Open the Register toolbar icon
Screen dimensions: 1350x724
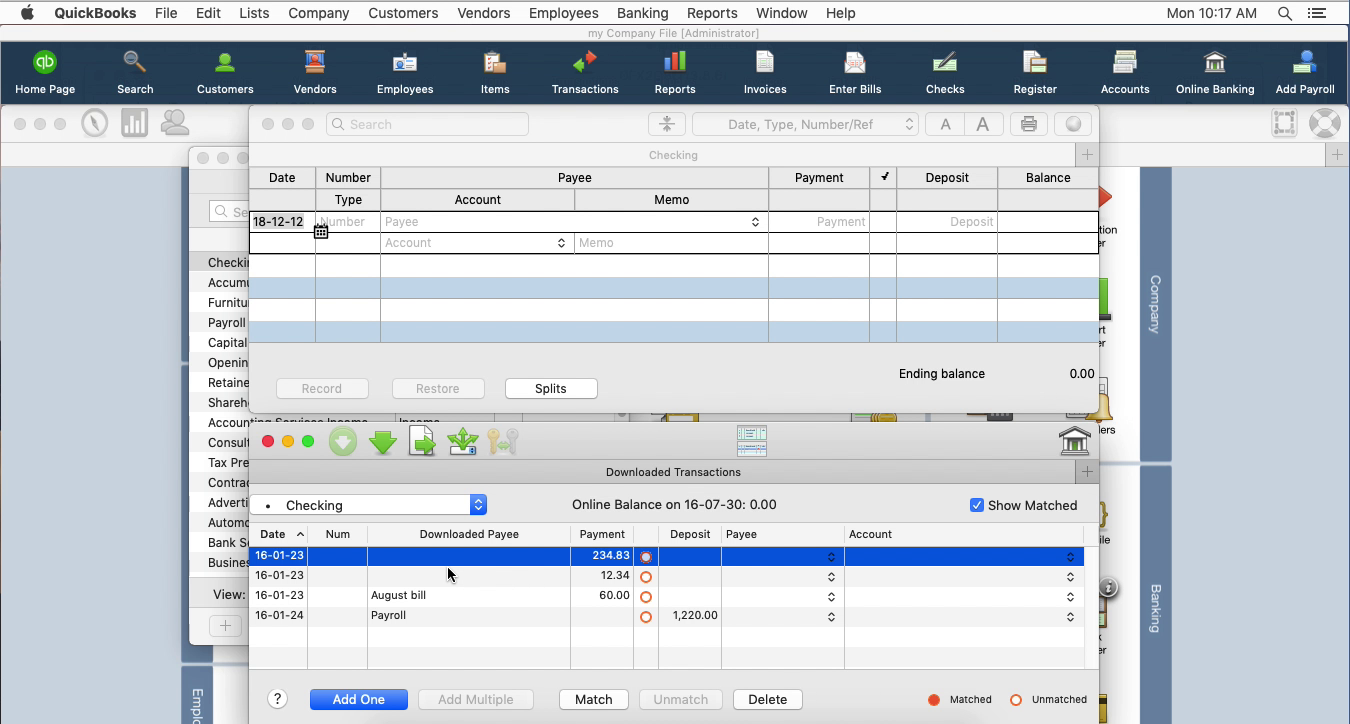point(1035,72)
